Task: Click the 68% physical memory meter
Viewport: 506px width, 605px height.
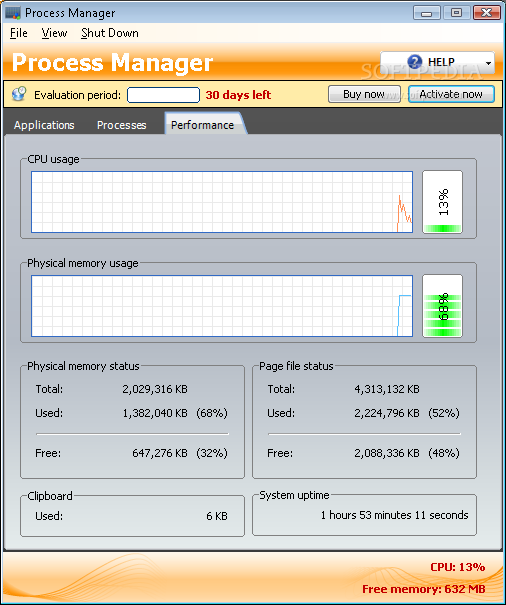Action: tap(442, 306)
